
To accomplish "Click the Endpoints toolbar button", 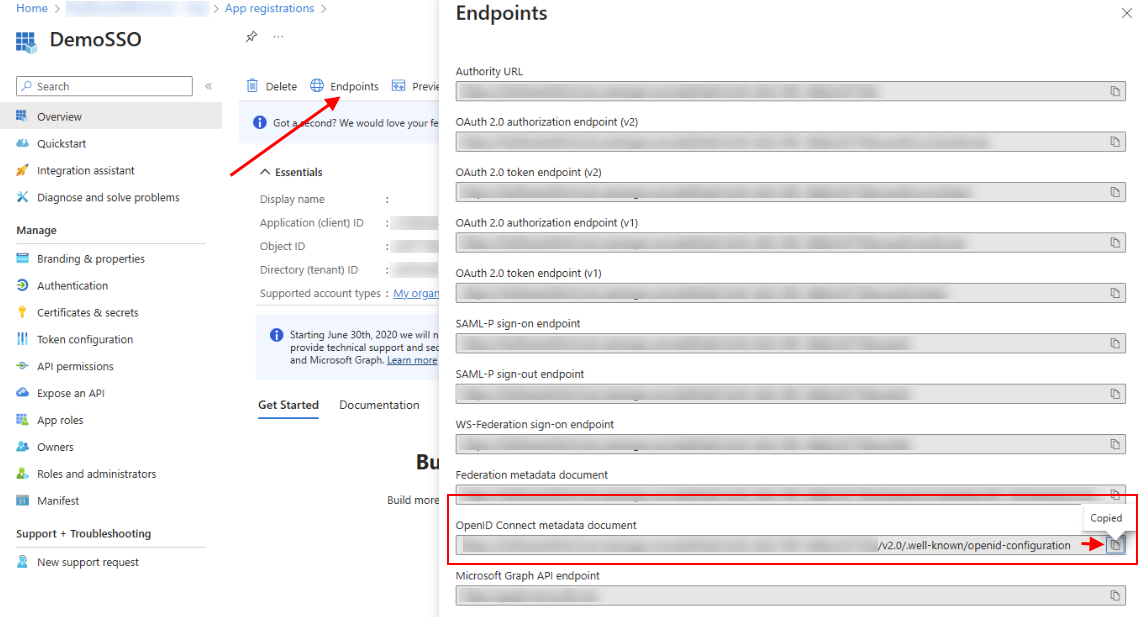I will tap(344, 86).
